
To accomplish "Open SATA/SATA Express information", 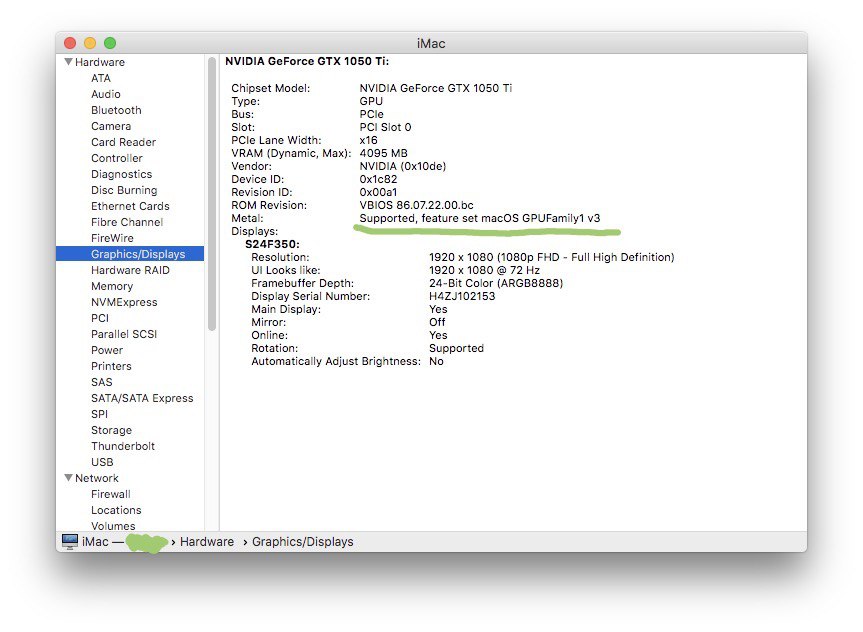I will coord(142,397).
